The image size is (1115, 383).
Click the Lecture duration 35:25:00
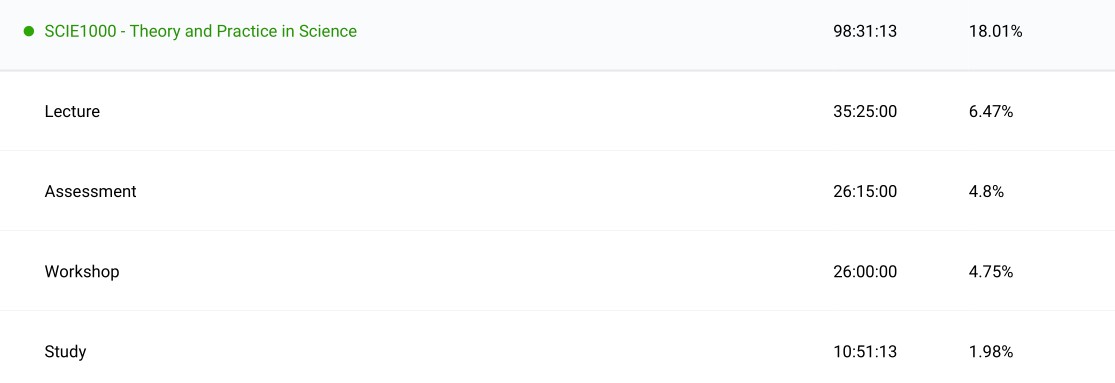click(865, 112)
